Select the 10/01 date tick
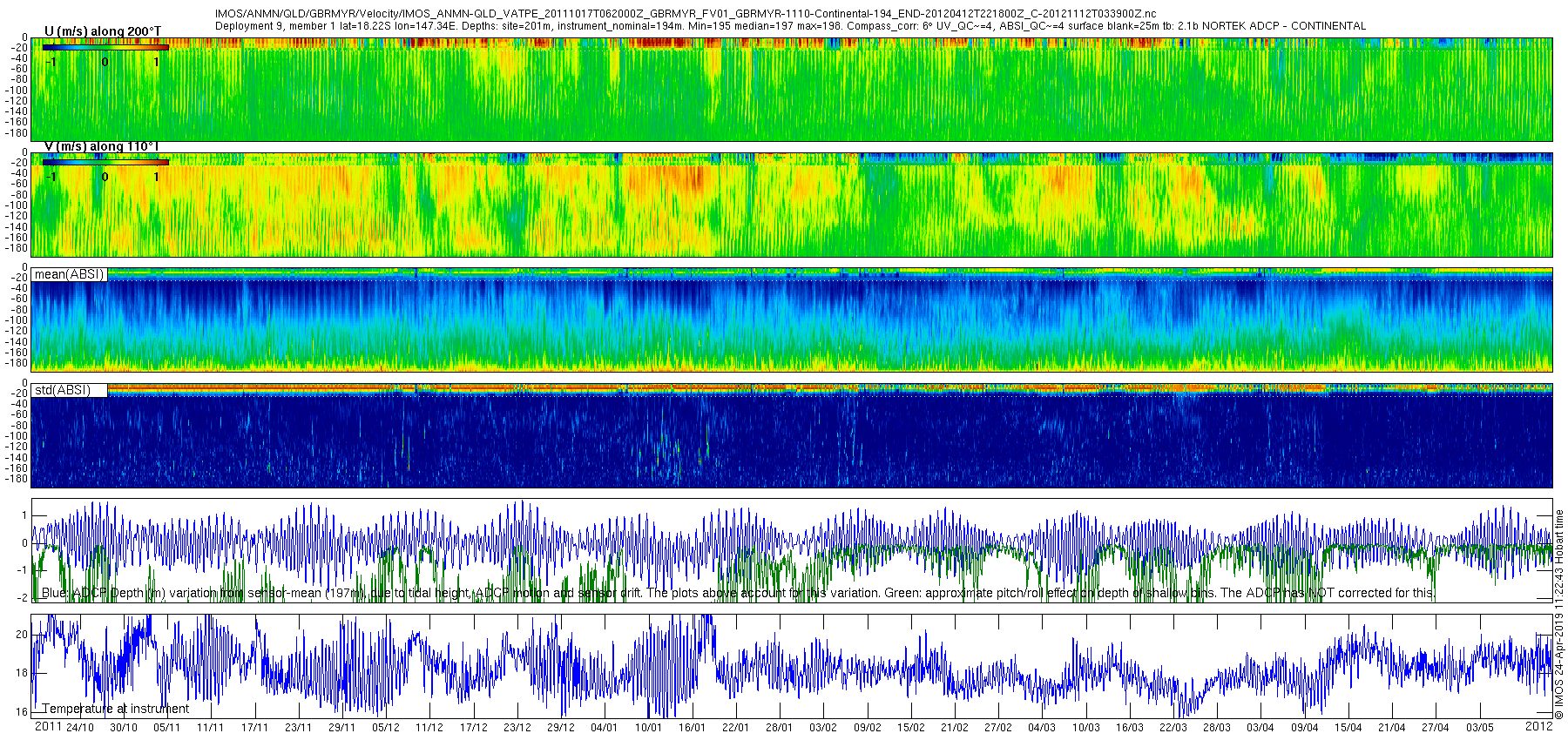The width and height of the screenshot is (1568, 740). [x=648, y=728]
